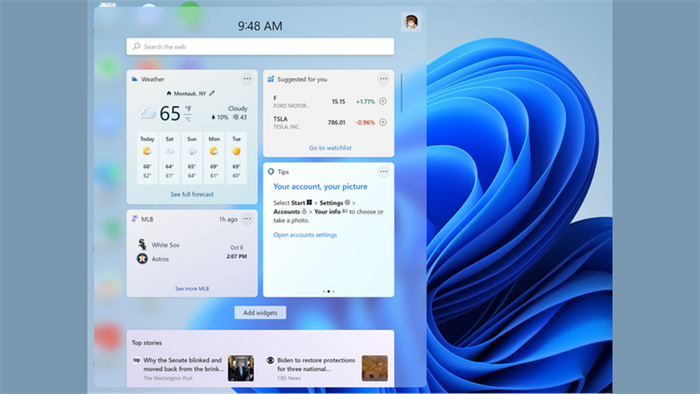Screen dimensions: 700x394
Task: Select °F temperature unit
Action: (x=188, y=108)
